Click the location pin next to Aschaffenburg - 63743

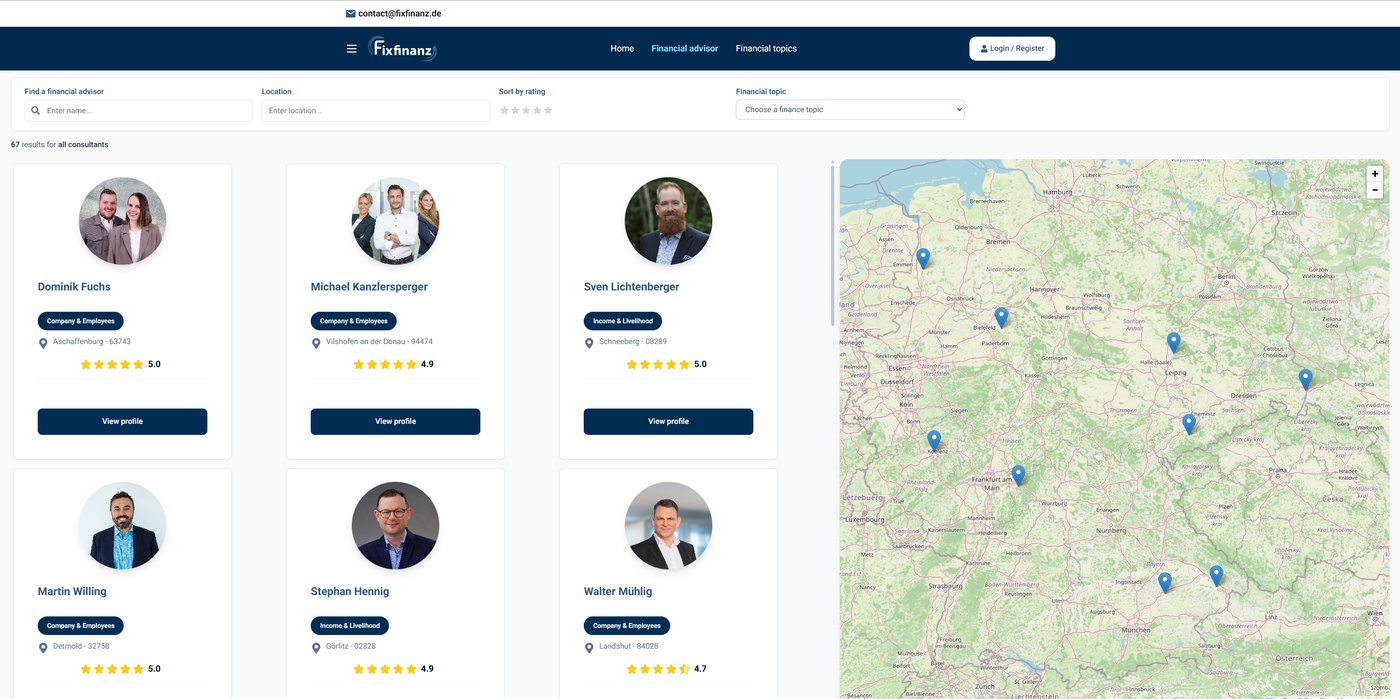(x=43, y=343)
